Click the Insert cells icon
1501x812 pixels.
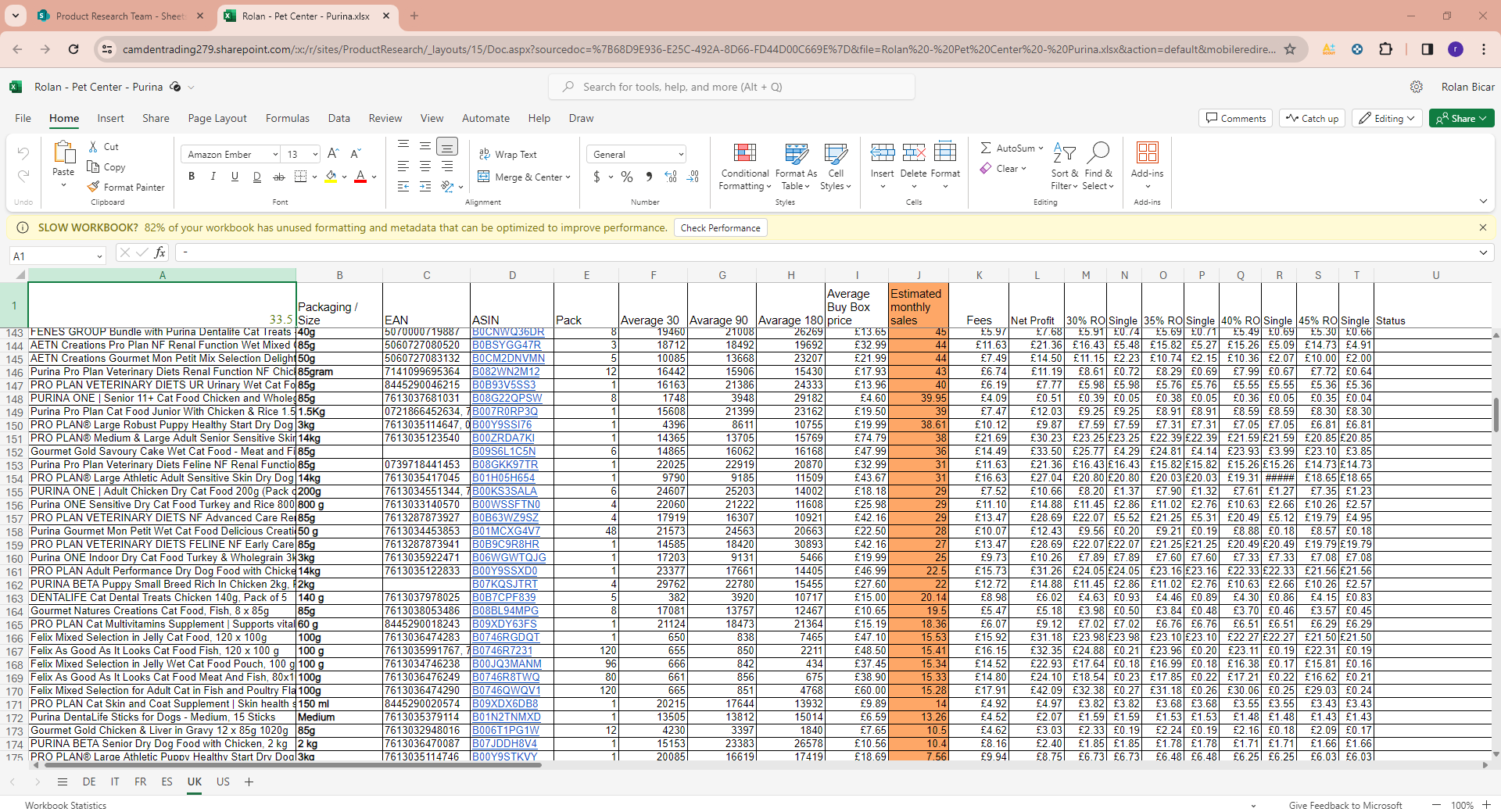point(882,152)
